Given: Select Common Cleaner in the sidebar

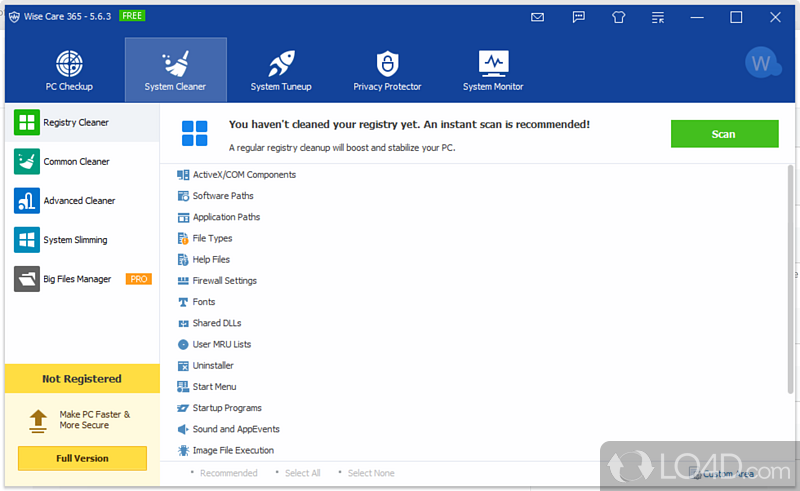Looking at the screenshot, I should [76, 162].
